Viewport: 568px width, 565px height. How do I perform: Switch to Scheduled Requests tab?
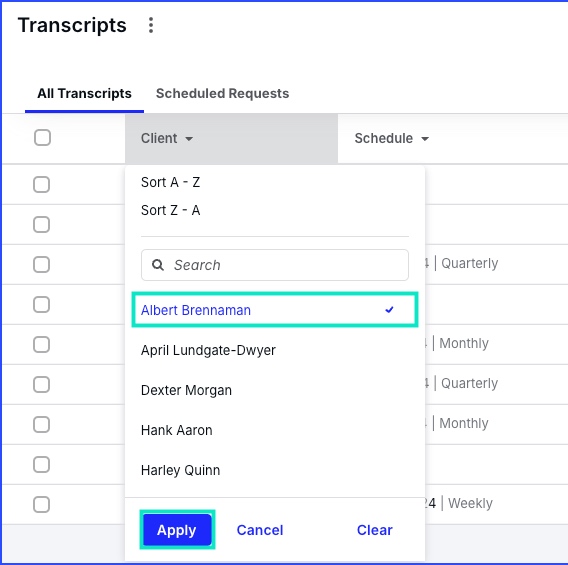click(x=222, y=93)
